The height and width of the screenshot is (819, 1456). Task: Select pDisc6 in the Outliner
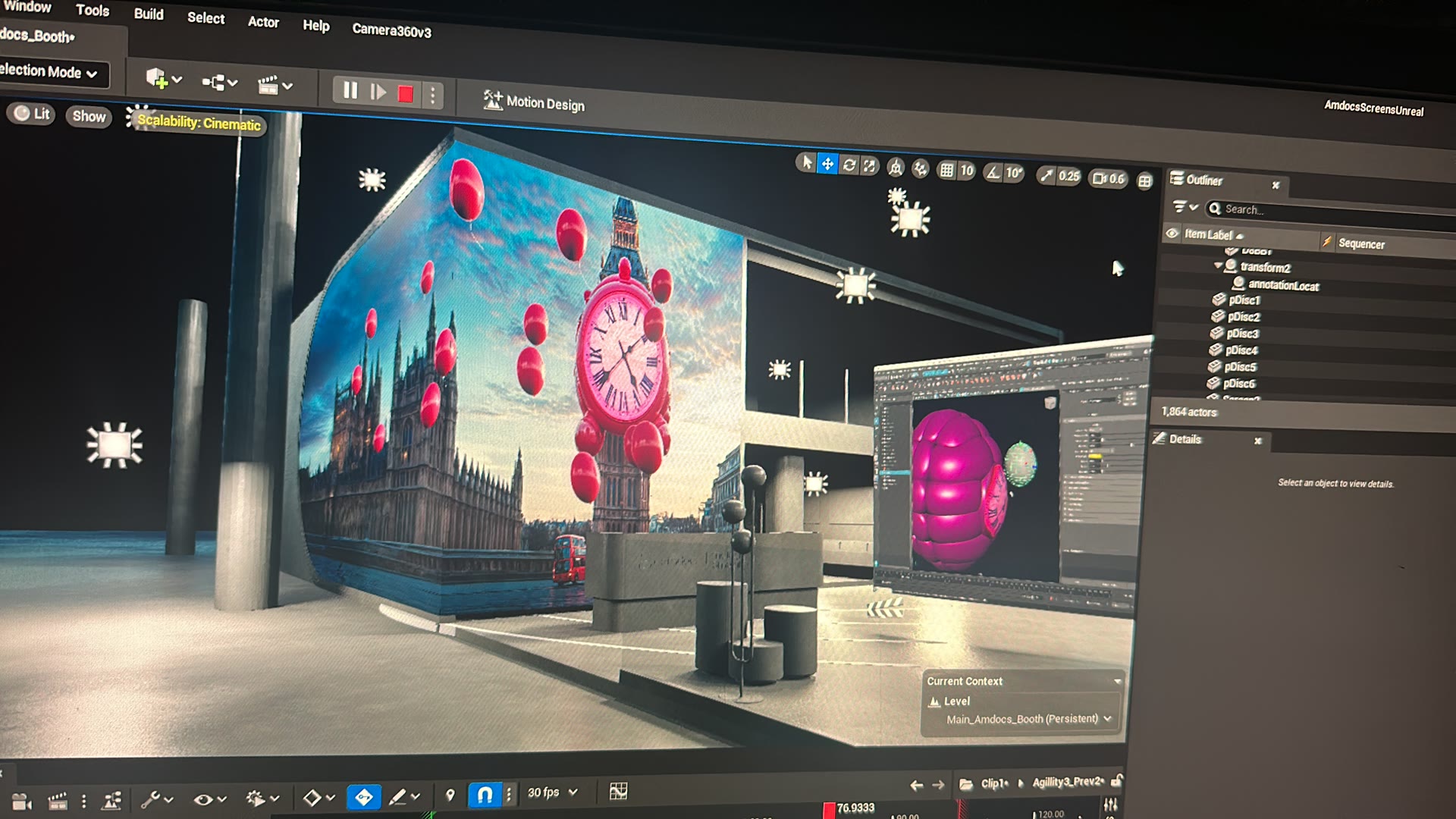pos(1239,384)
